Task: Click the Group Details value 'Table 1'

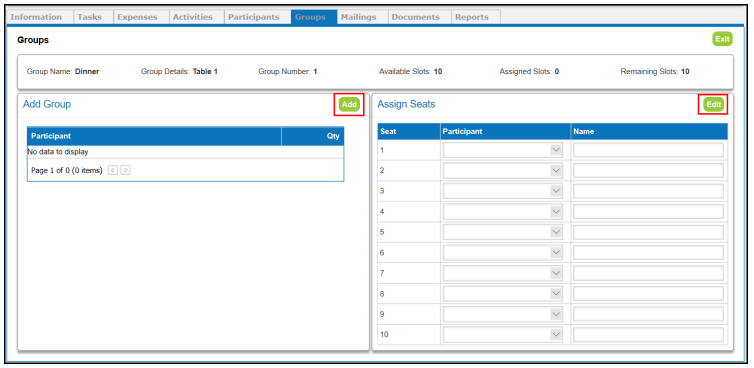Action: click(x=205, y=72)
